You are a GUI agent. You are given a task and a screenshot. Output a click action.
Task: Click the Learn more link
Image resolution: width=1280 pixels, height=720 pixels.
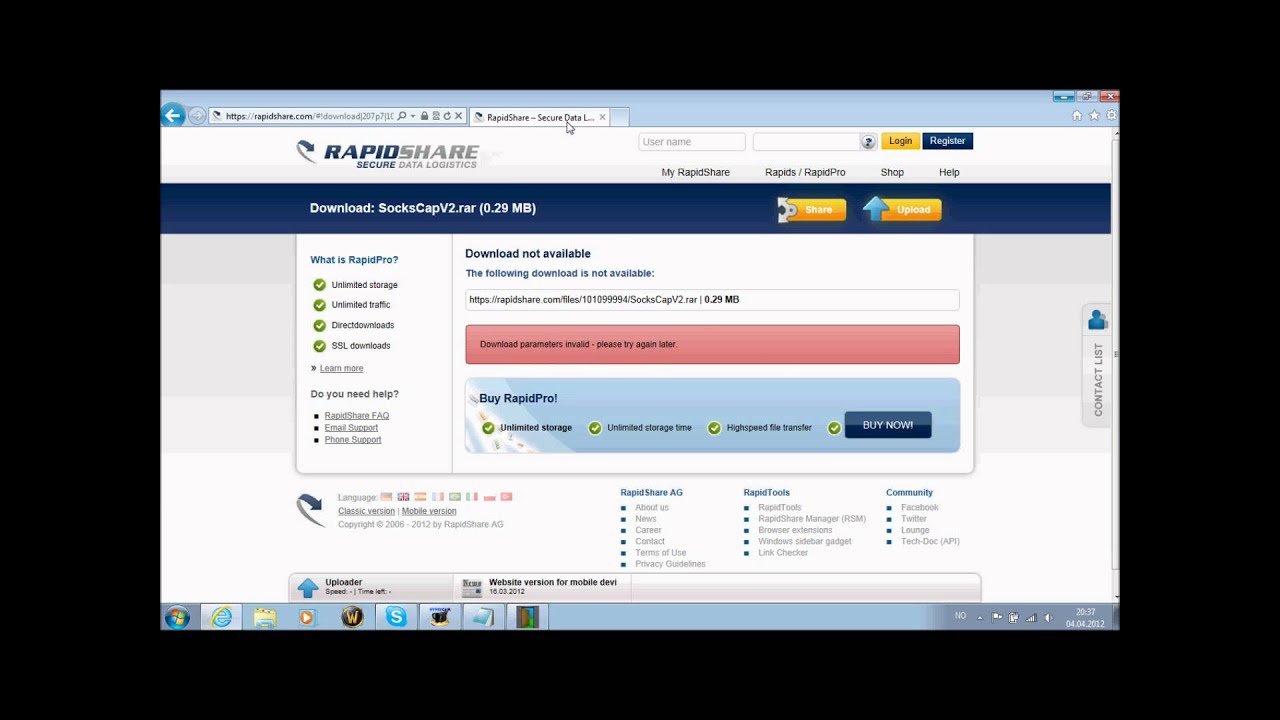click(341, 368)
